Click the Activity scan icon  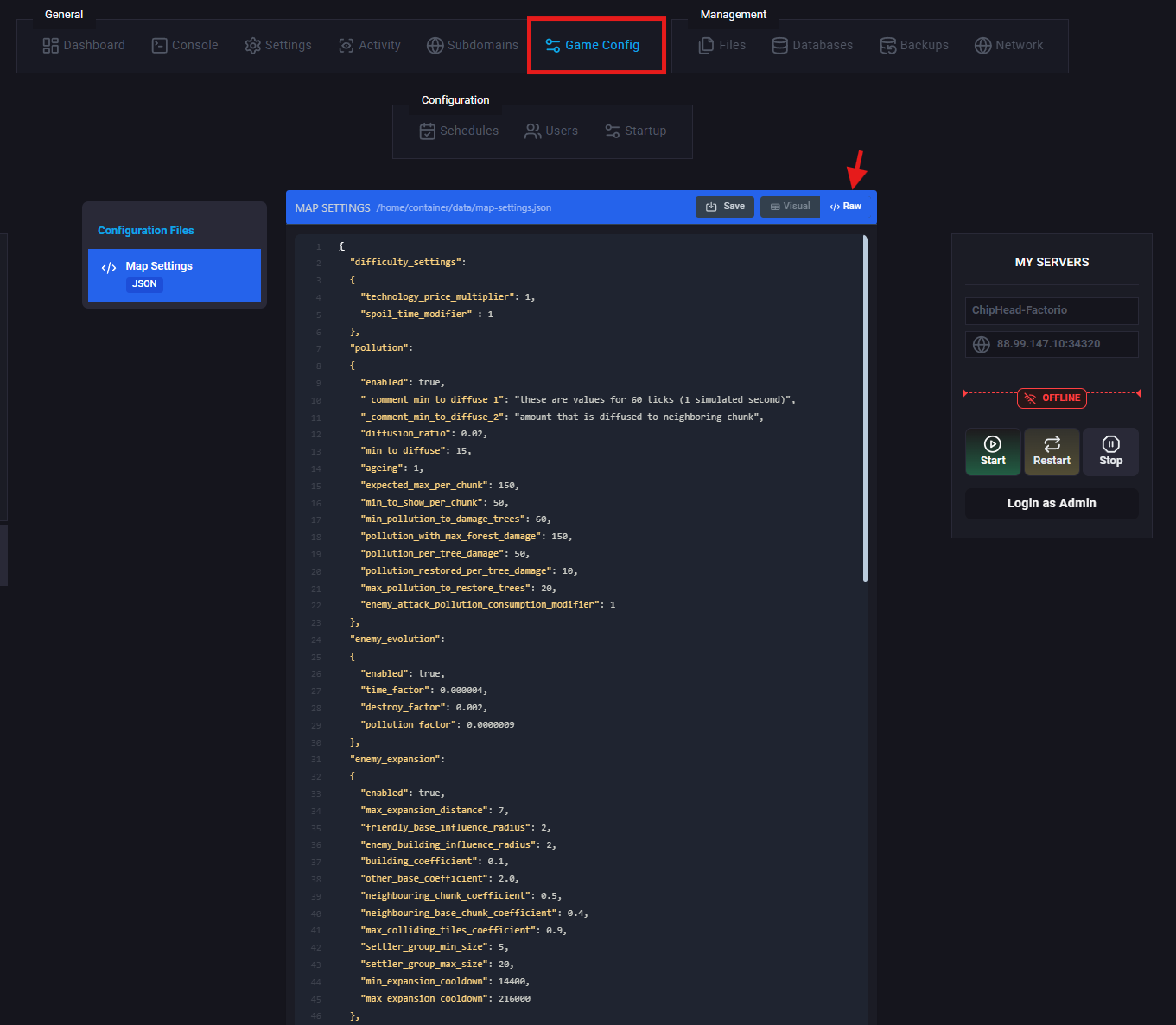(x=346, y=45)
